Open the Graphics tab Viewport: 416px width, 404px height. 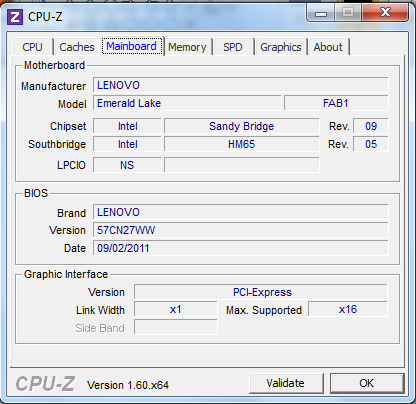pyautogui.click(x=281, y=47)
